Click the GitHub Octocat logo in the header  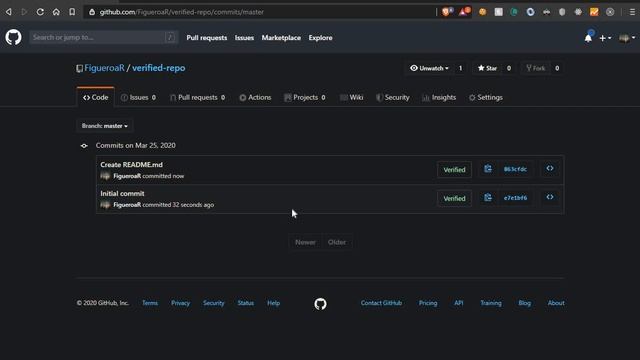(13, 37)
